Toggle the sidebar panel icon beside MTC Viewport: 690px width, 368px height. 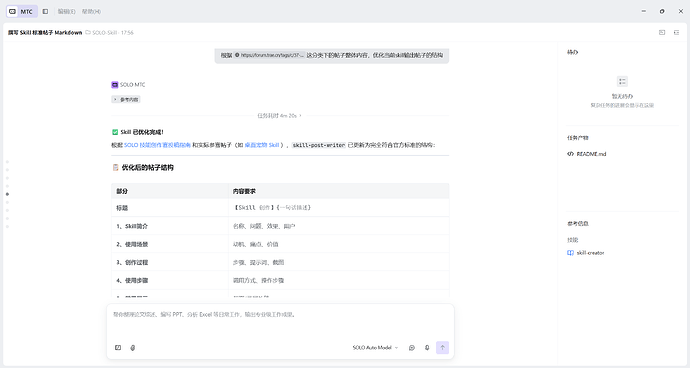pyautogui.click(x=45, y=11)
